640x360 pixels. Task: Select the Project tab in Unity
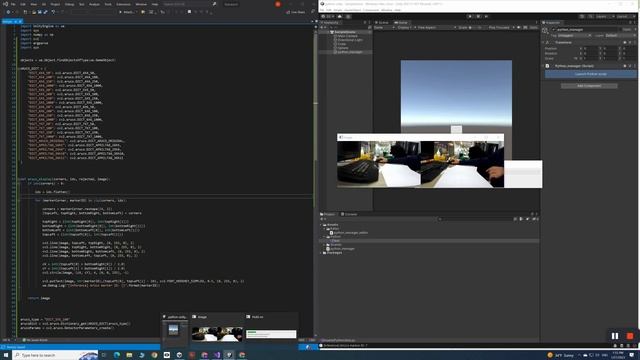[x=328, y=214]
